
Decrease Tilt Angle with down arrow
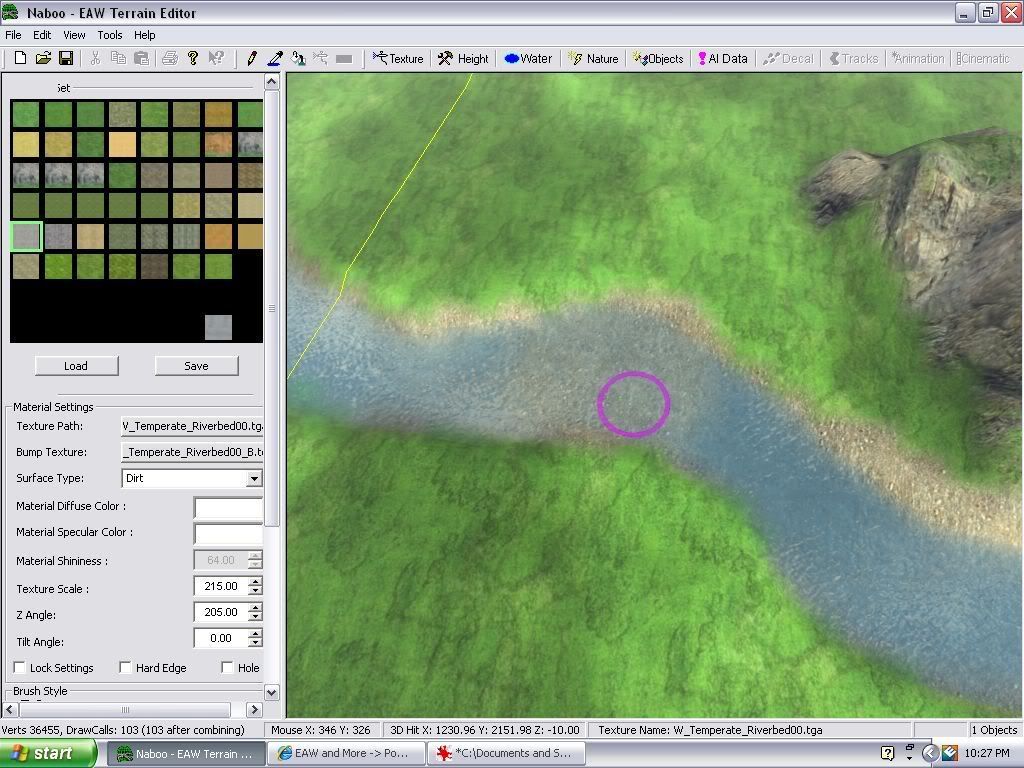(255, 643)
